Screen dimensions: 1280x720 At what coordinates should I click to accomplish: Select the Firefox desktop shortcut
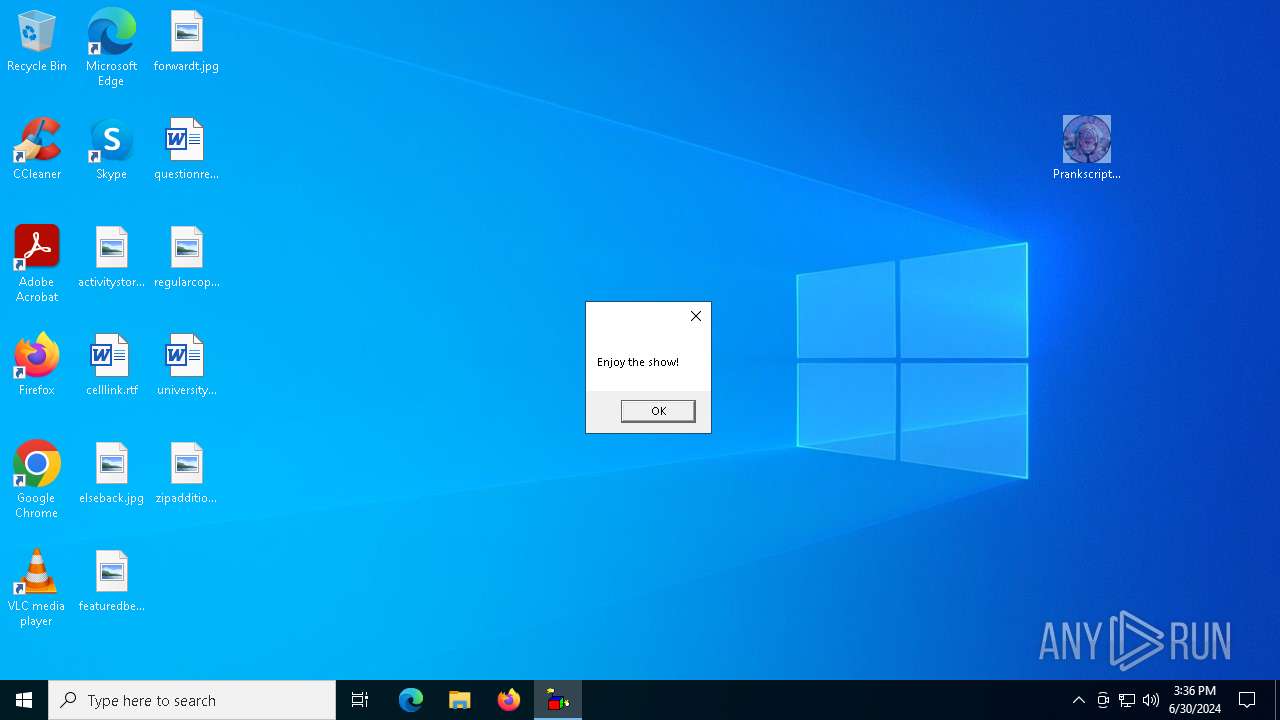click(x=37, y=365)
